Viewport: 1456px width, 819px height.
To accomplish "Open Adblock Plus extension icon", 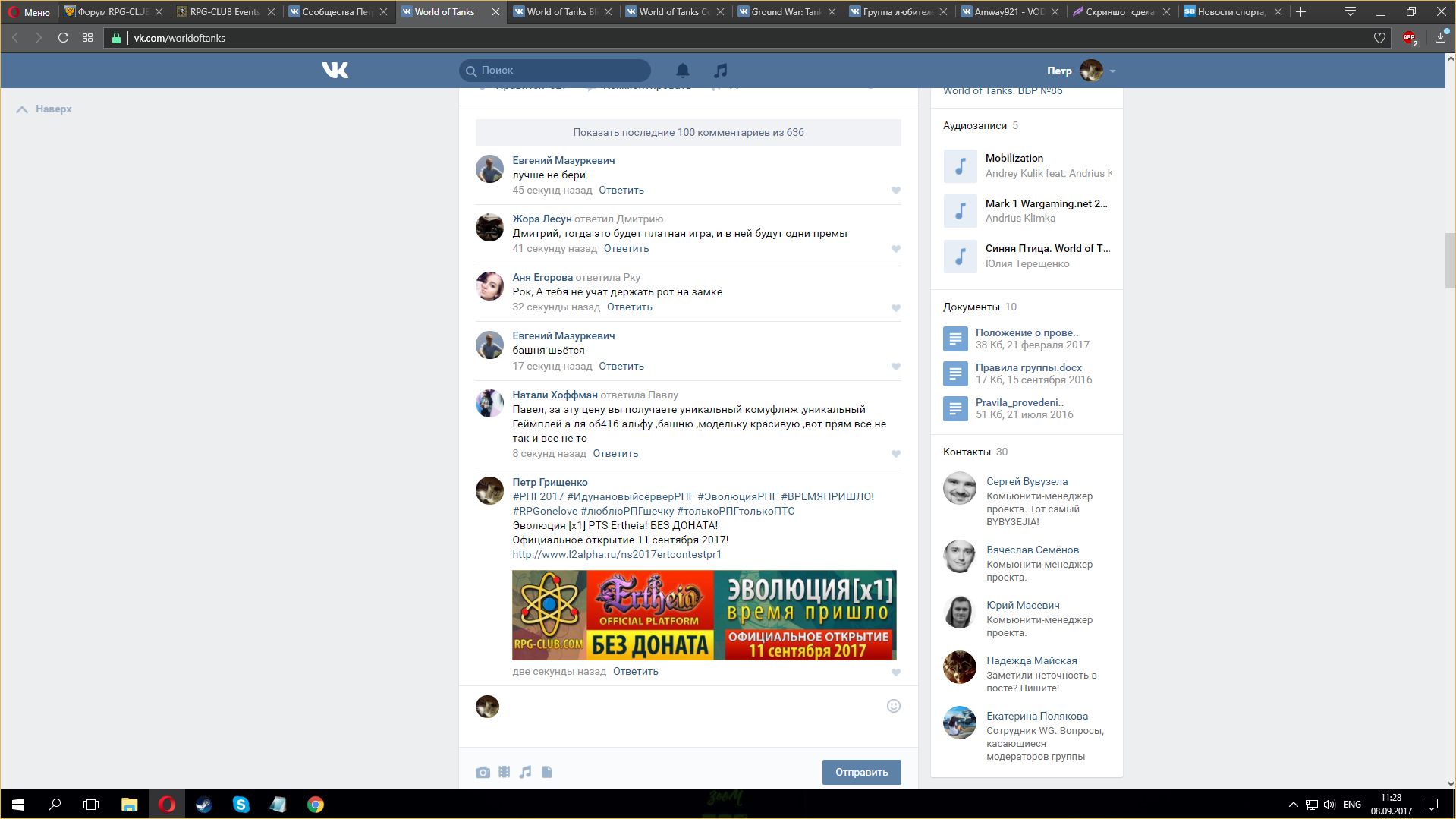I will click(1410, 38).
